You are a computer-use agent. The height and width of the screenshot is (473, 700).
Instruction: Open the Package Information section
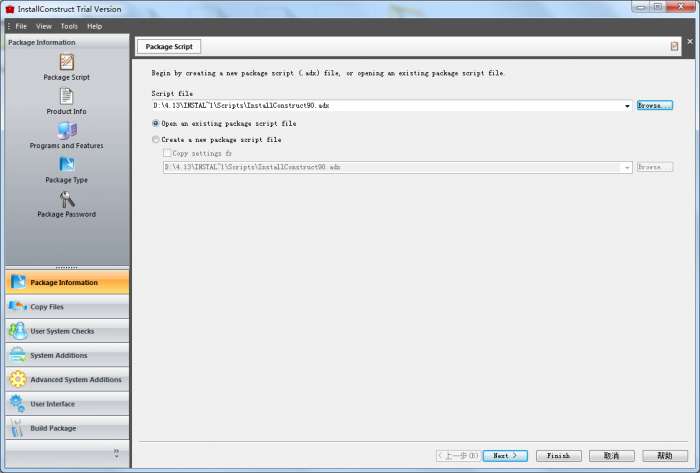click(x=67, y=282)
